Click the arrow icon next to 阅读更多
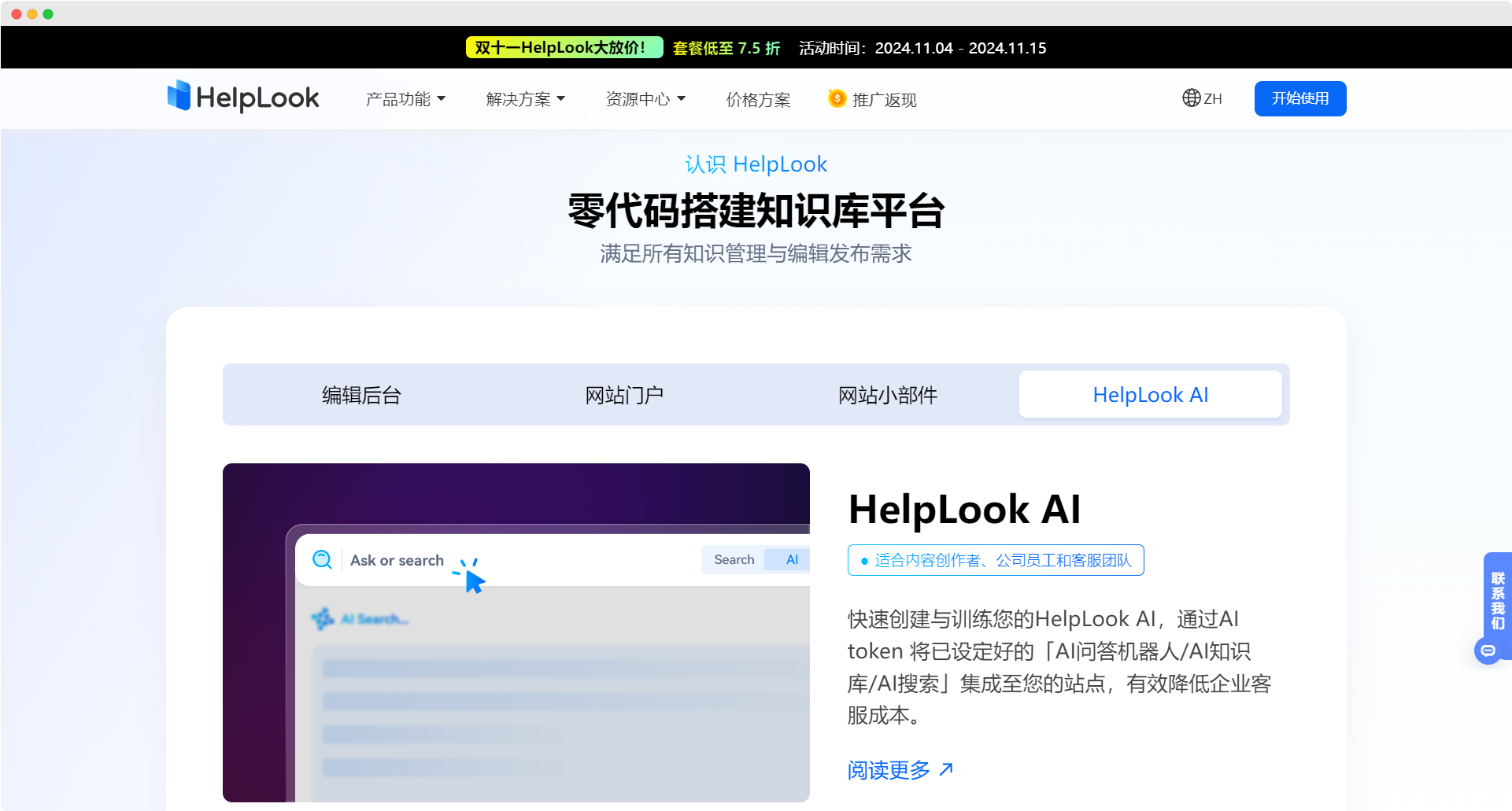Viewport: 1512px width, 811px height. point(946,769)
